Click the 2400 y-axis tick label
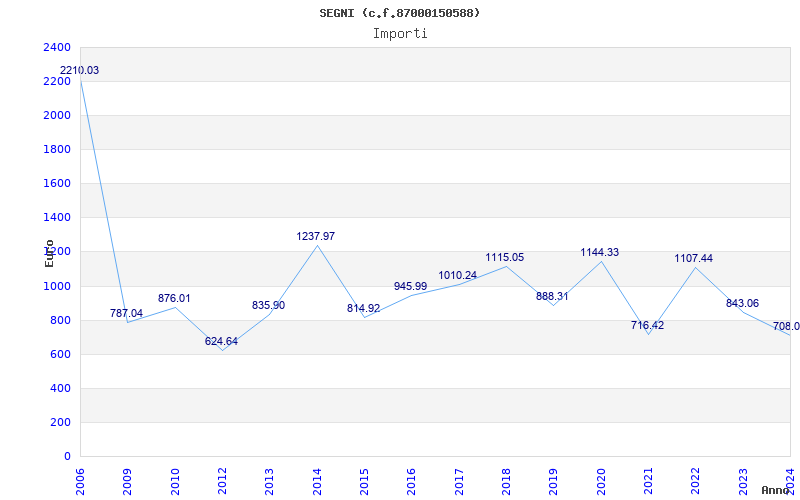 coord(57,48)
